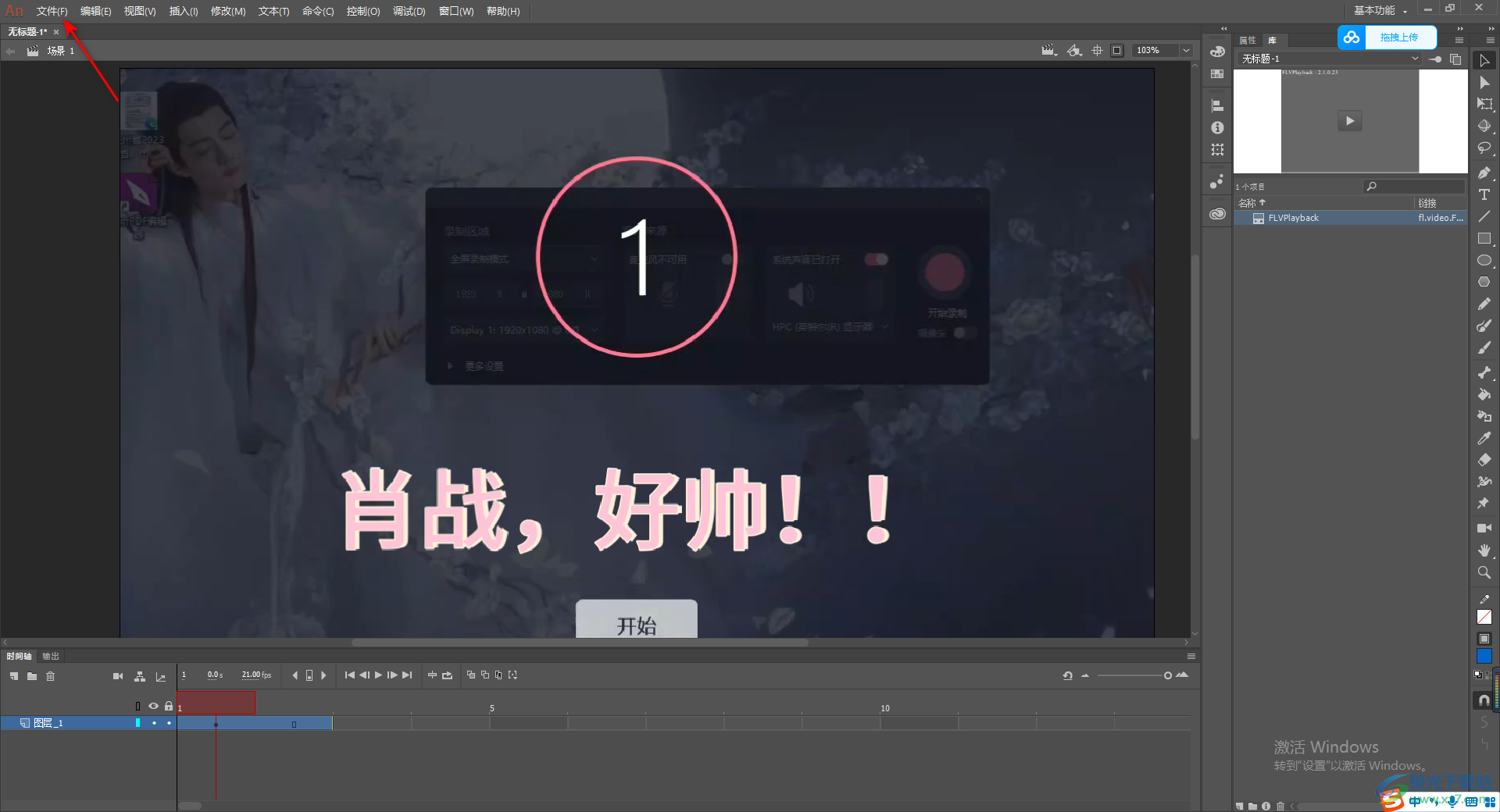Viewport: 1500px width, 812px height.
Task: Select the Subselection tool
Action: [1484, 82]
